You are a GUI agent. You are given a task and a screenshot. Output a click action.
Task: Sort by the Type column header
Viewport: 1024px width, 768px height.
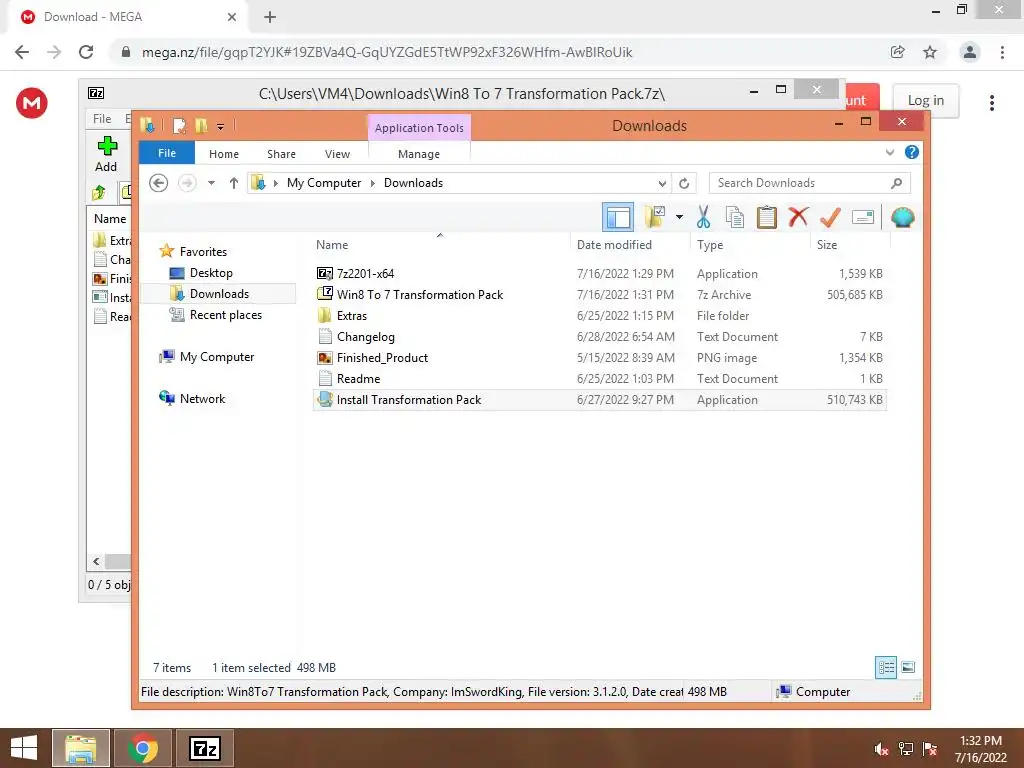tap(710, 245)
